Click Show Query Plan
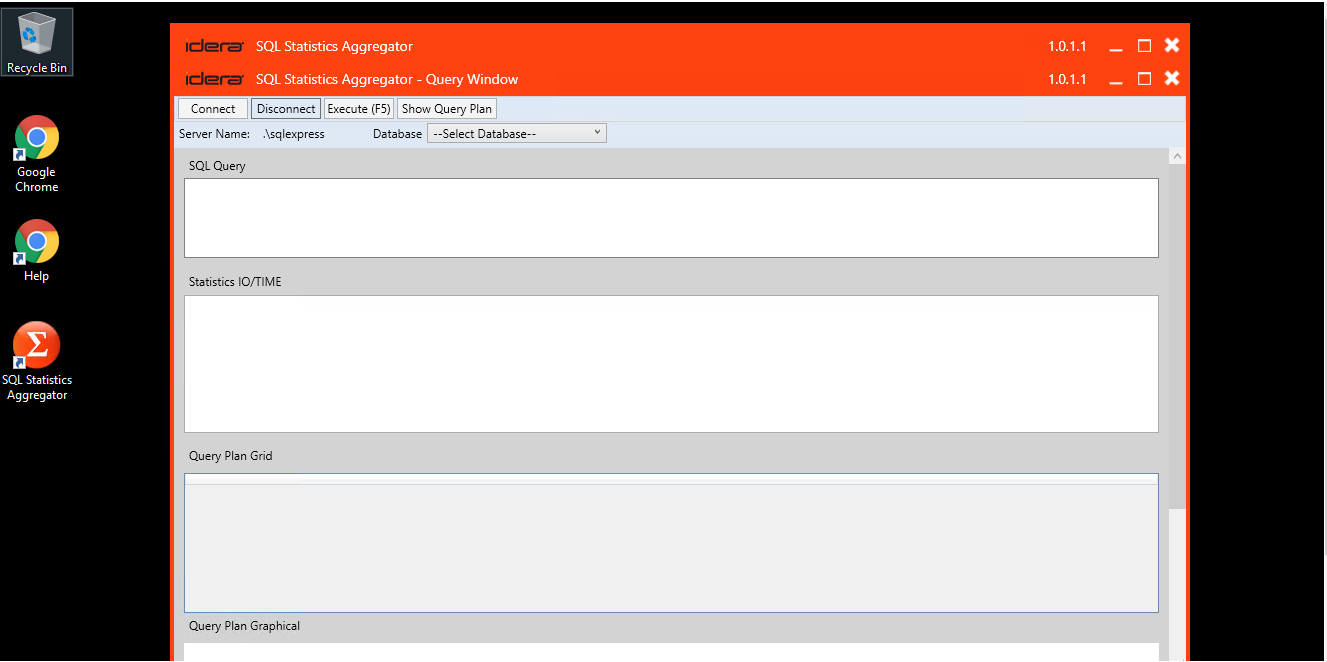This screenshot has width=1327, height=662. (447, 109)
